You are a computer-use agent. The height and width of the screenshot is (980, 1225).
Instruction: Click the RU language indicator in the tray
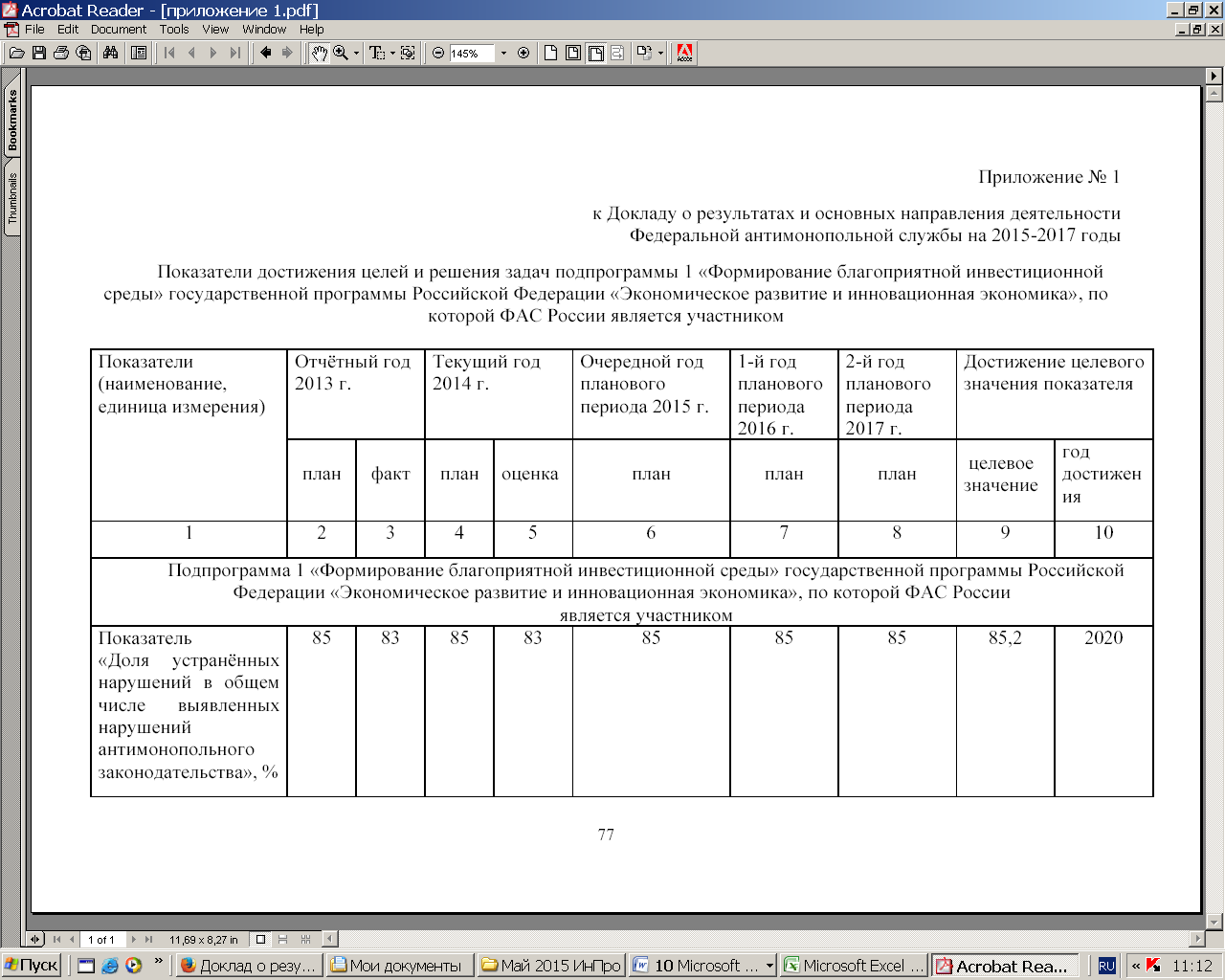1107,966
